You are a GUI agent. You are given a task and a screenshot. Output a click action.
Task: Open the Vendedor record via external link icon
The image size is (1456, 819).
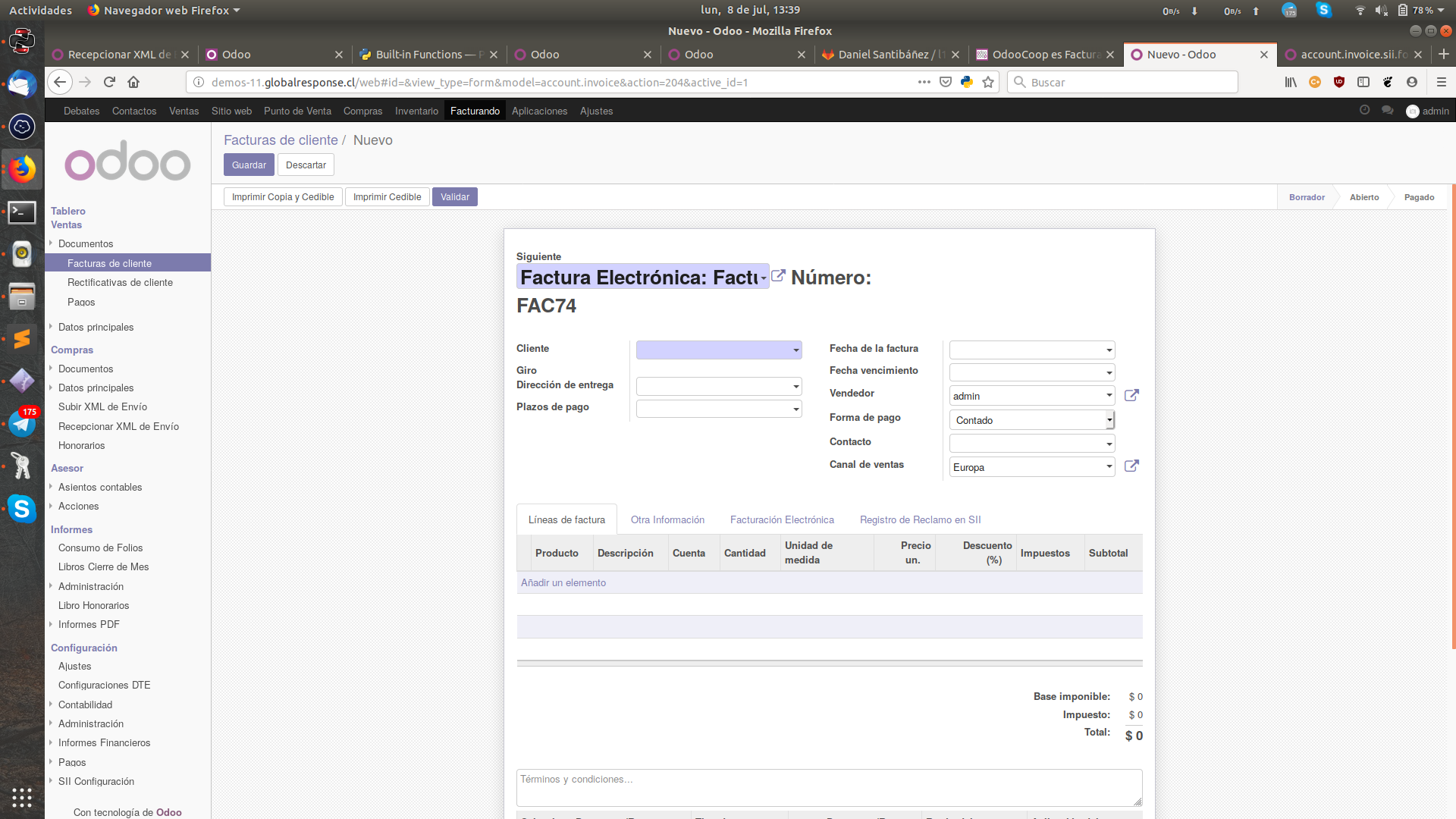point(1131,395)
